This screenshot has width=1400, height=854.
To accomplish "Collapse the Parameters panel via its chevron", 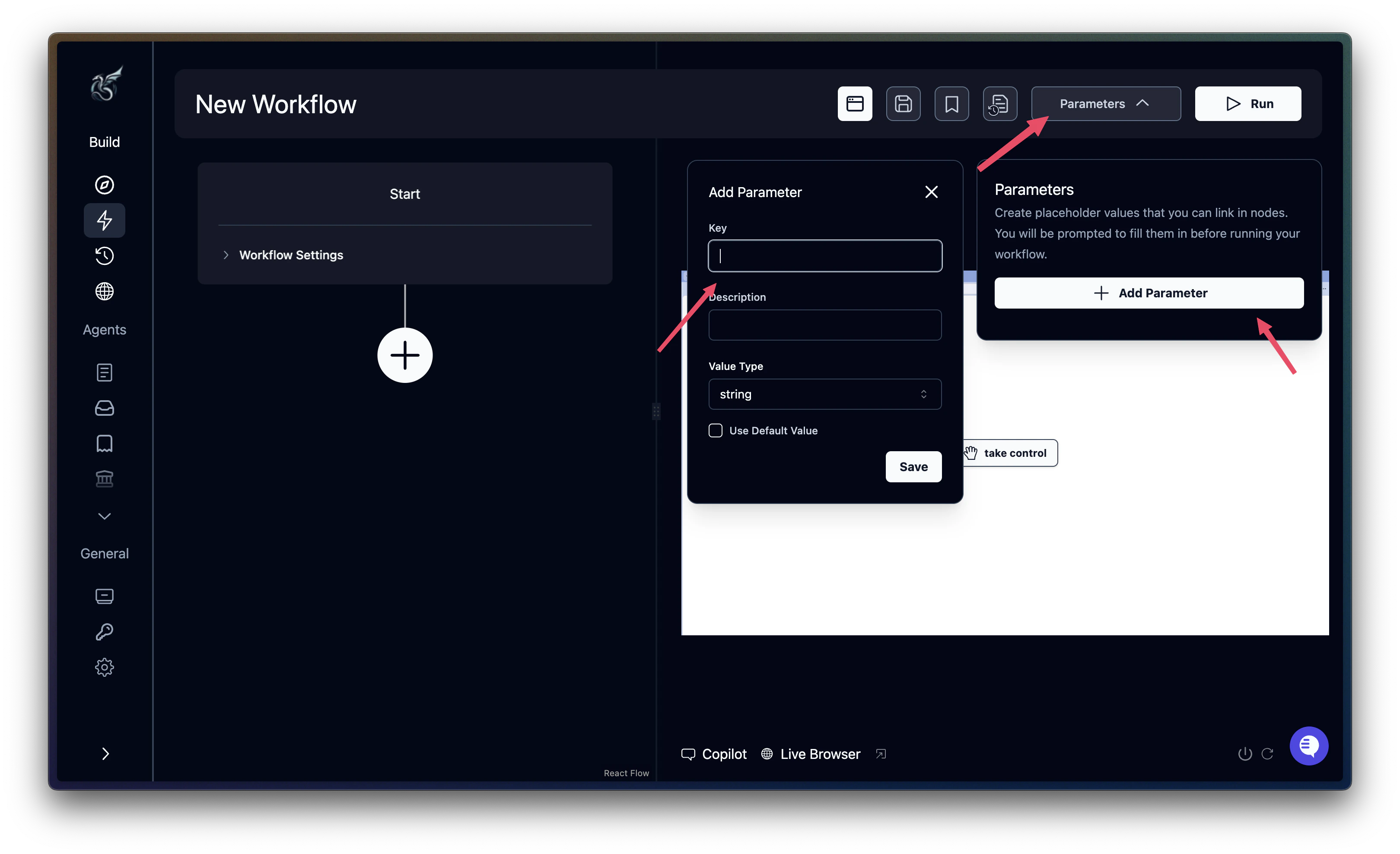I will coord(1142,103).
